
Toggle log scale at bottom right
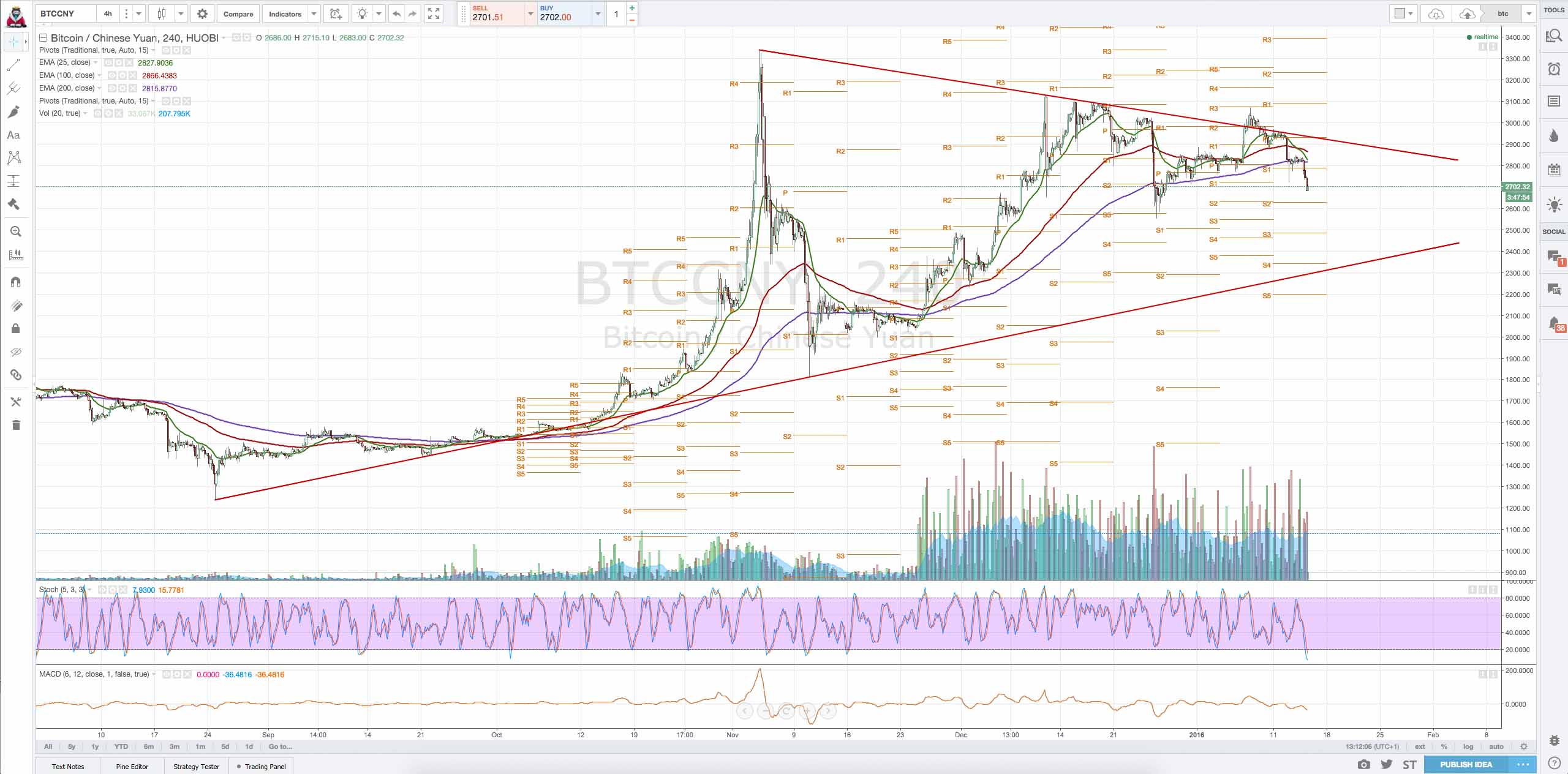[1468, 746]
